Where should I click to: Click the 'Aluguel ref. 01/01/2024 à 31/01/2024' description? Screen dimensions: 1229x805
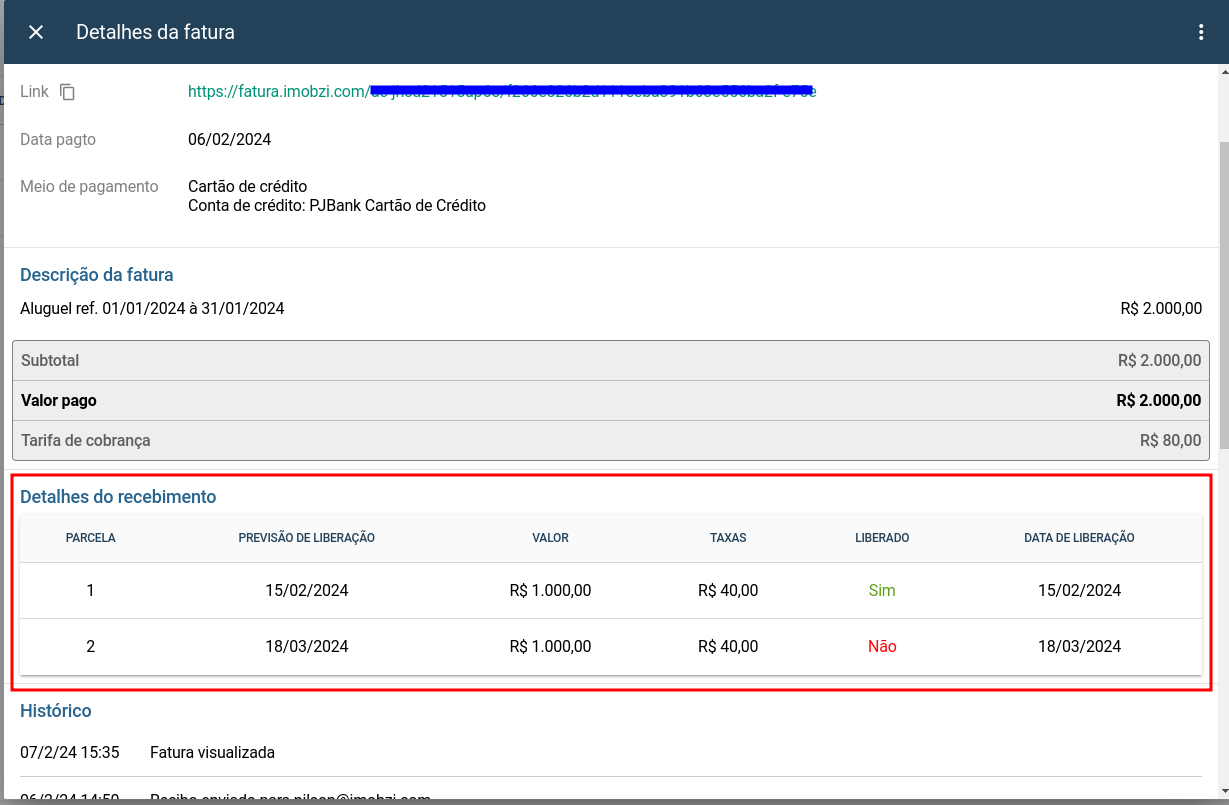click(x=152, y=309)
